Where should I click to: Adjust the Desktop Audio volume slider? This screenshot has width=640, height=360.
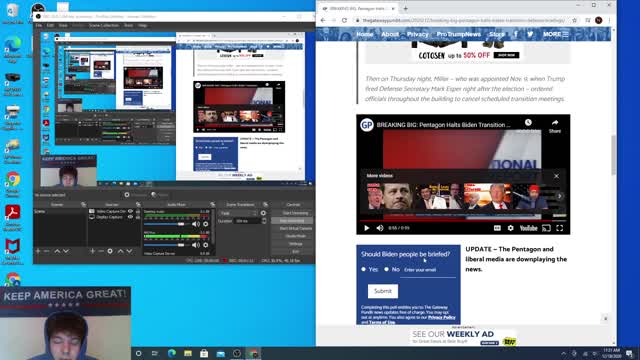click(164, 224)
